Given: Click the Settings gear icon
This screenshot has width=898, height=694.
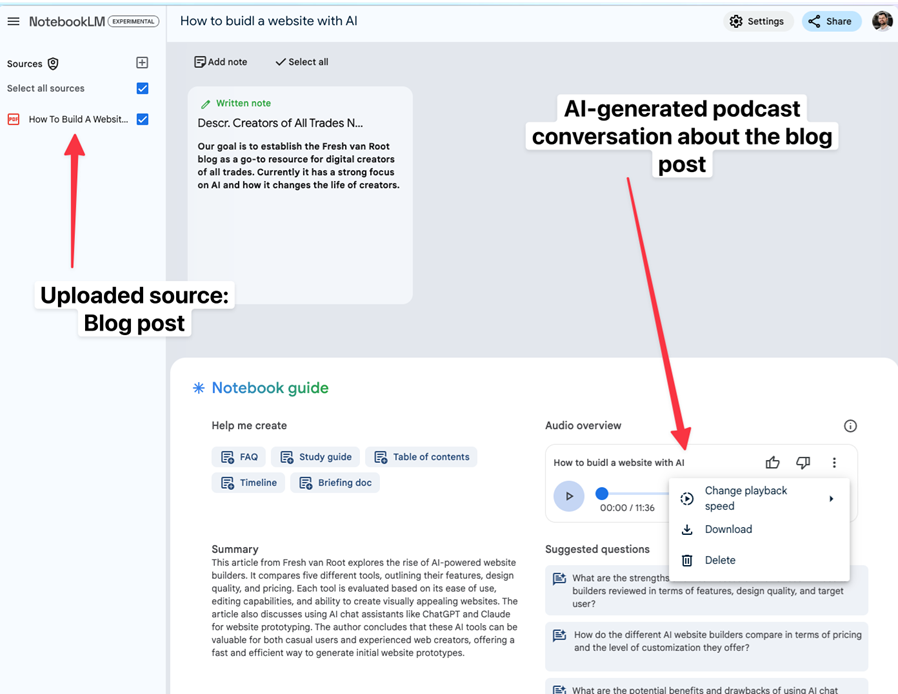Looking at the screenshot, I should [x=736, y=21].
